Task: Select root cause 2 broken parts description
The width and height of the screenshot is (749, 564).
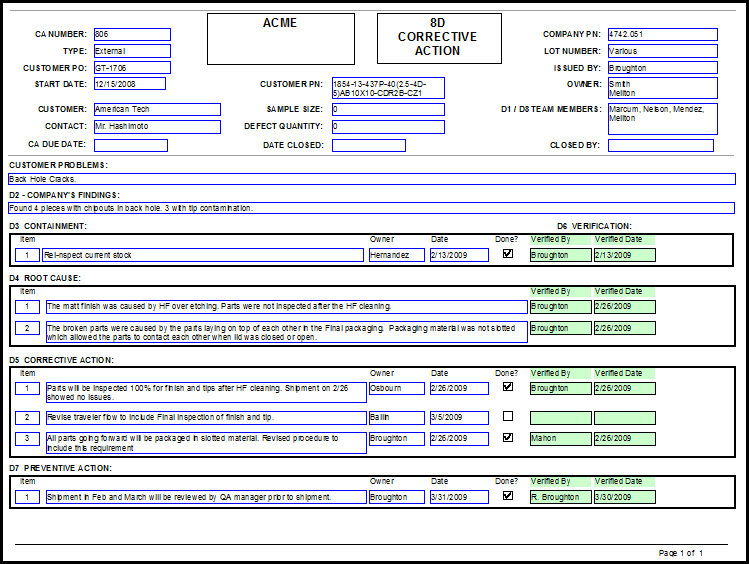Action: coord(287,332)
